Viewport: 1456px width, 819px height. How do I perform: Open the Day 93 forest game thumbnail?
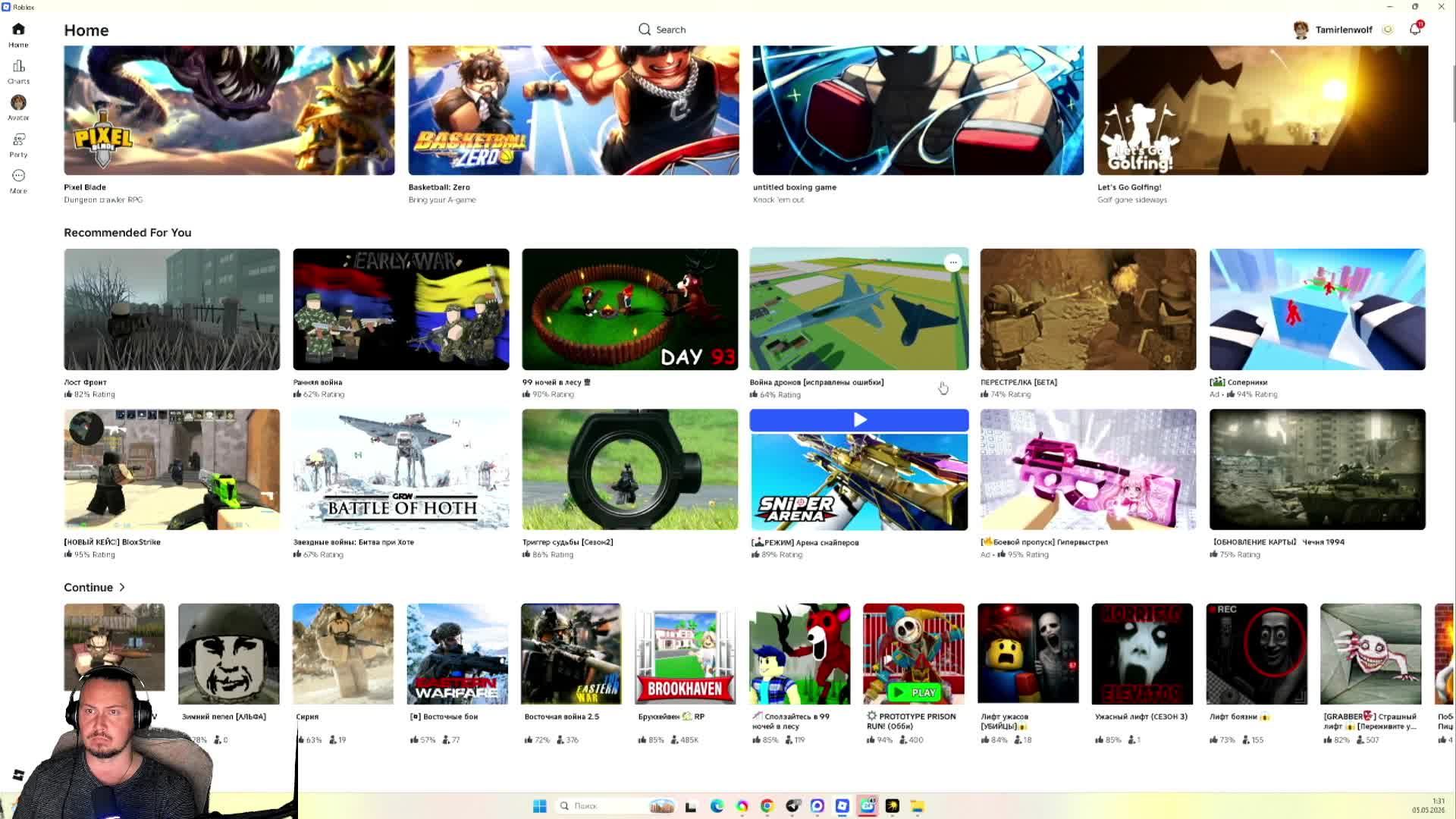click(x=629, y=309)
